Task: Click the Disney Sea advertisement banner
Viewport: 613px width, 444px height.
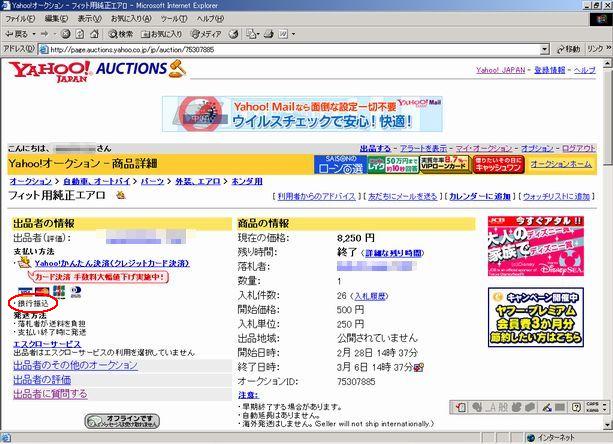Action: pos(536,246)
